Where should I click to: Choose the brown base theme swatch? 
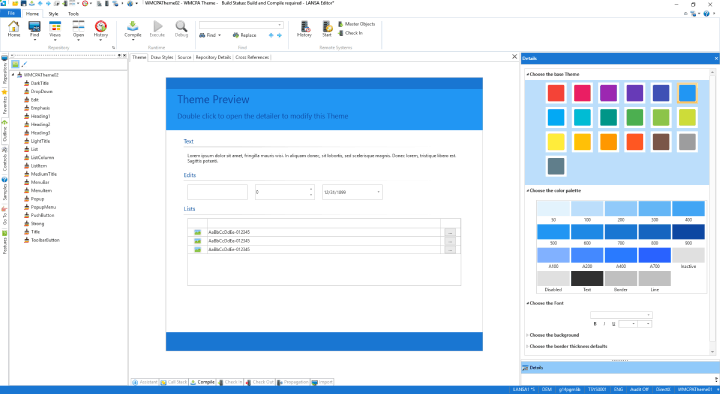tap(661, 142)
